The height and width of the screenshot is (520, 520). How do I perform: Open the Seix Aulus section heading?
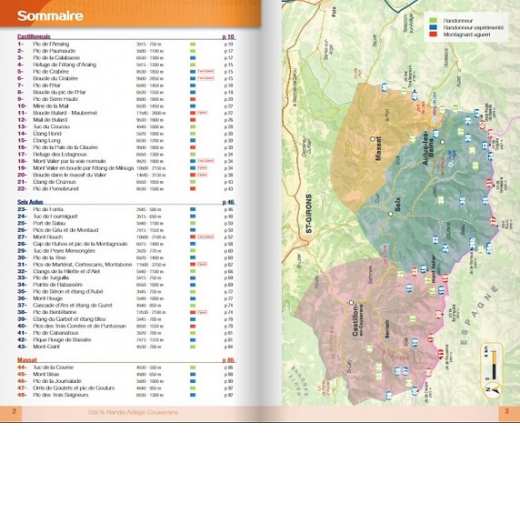(30, 202)
